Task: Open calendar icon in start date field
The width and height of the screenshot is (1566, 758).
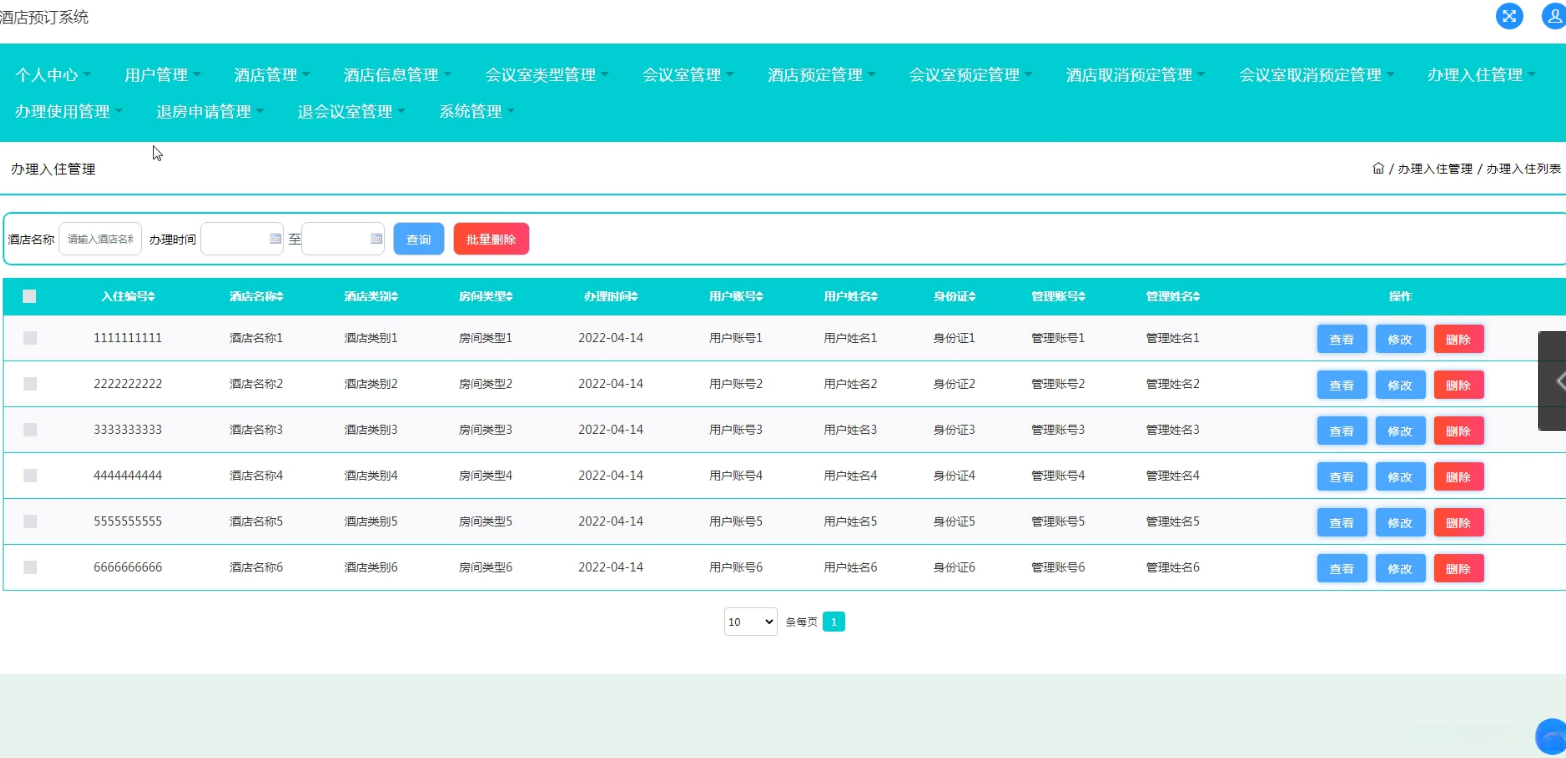Action: [x=275, y=239]
